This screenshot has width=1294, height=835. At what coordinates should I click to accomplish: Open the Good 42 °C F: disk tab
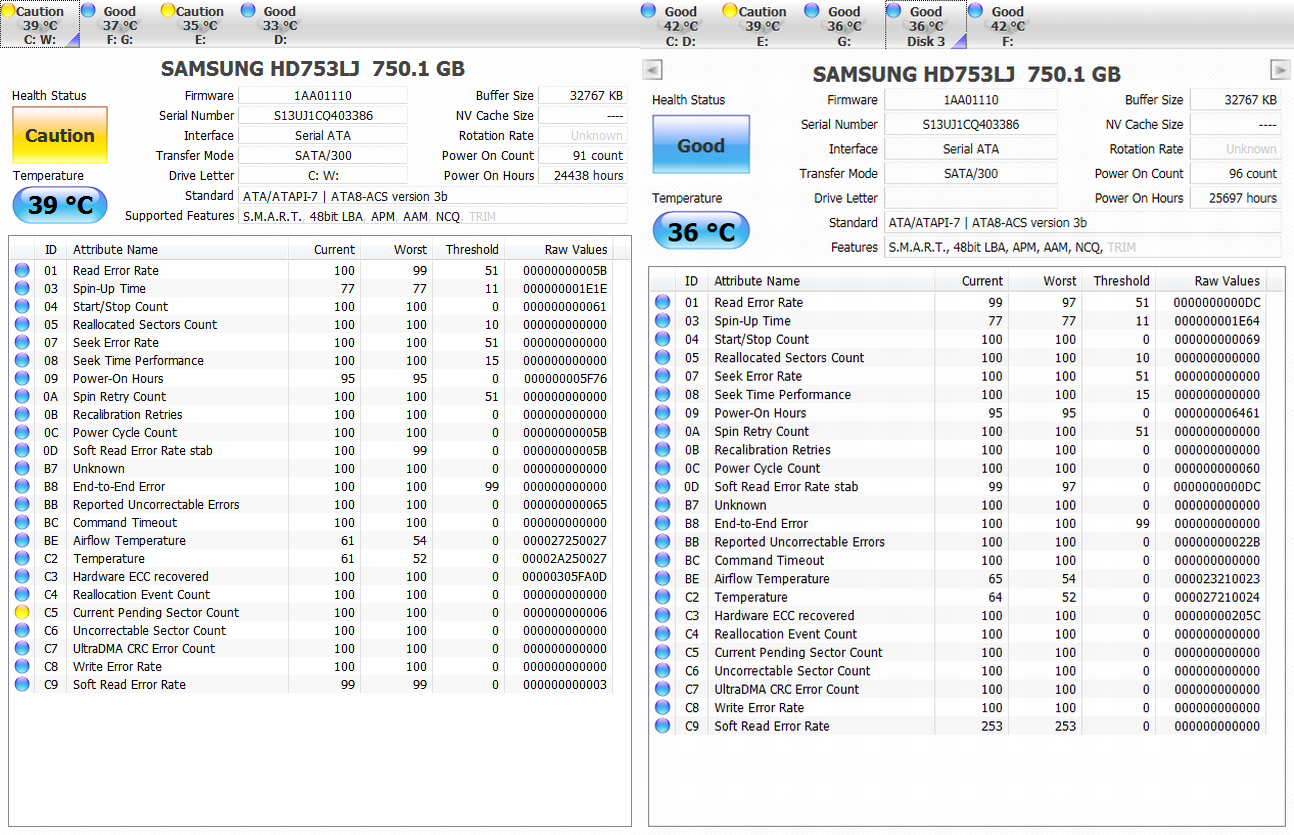click(x=1007, y=25)
